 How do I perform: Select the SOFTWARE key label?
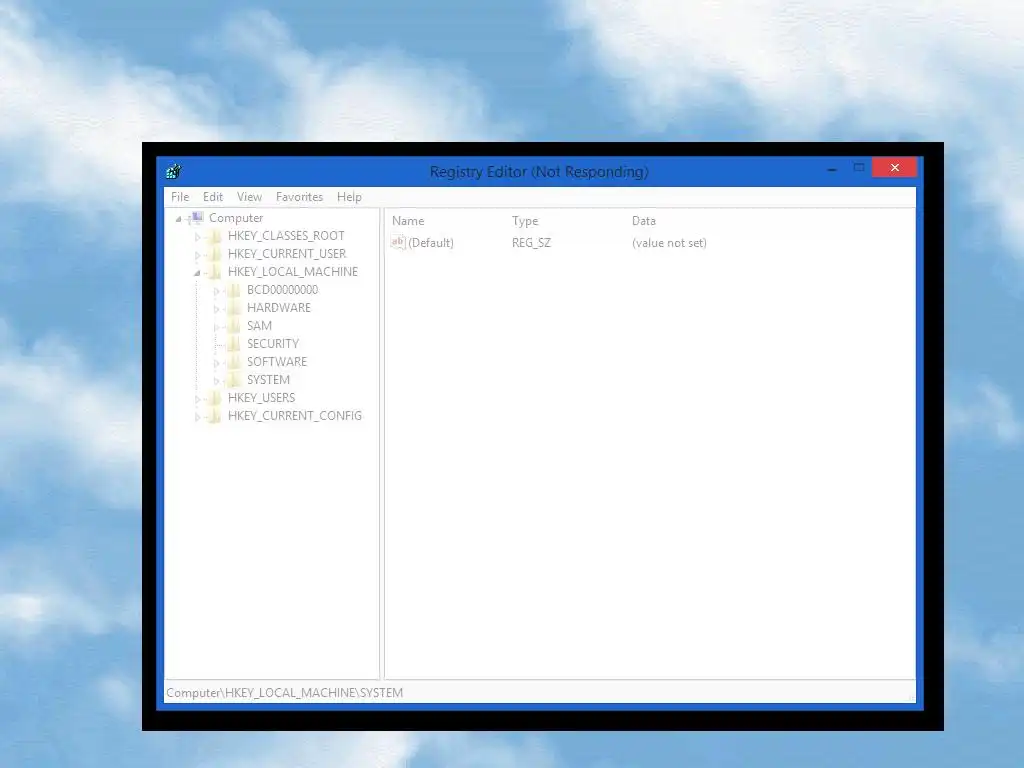pyautogui.click(x=277, y=361)
